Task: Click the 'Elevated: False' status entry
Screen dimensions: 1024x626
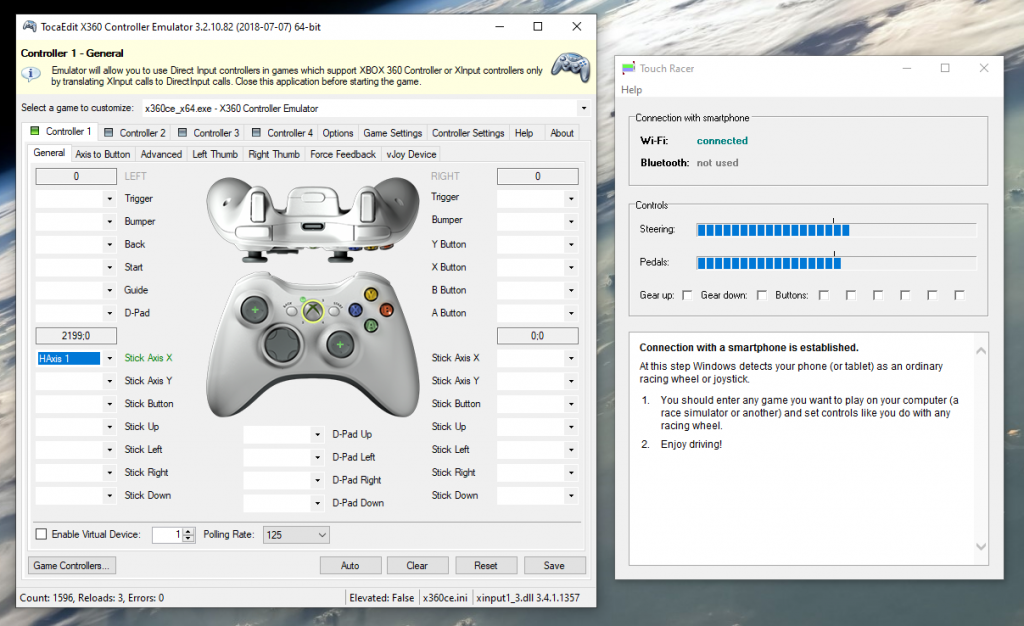Action: [381, 597]
